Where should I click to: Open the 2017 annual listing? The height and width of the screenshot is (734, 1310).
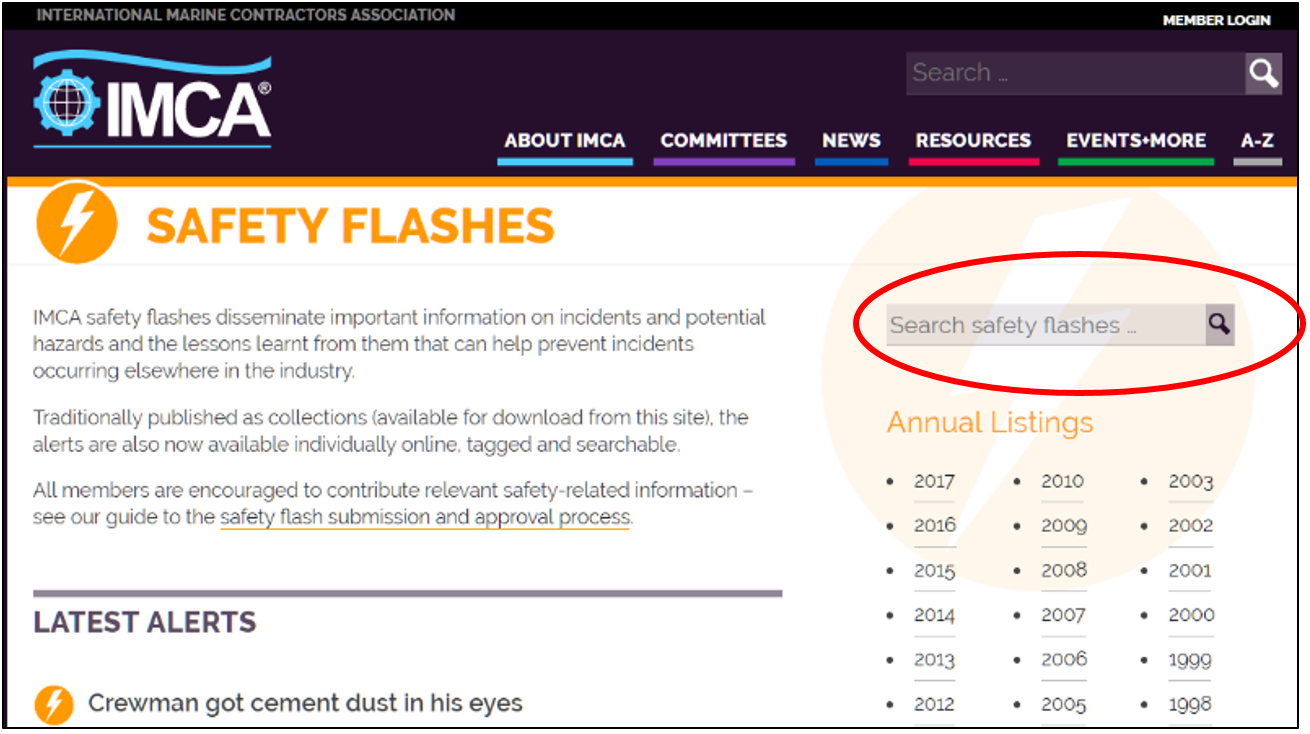934,482
